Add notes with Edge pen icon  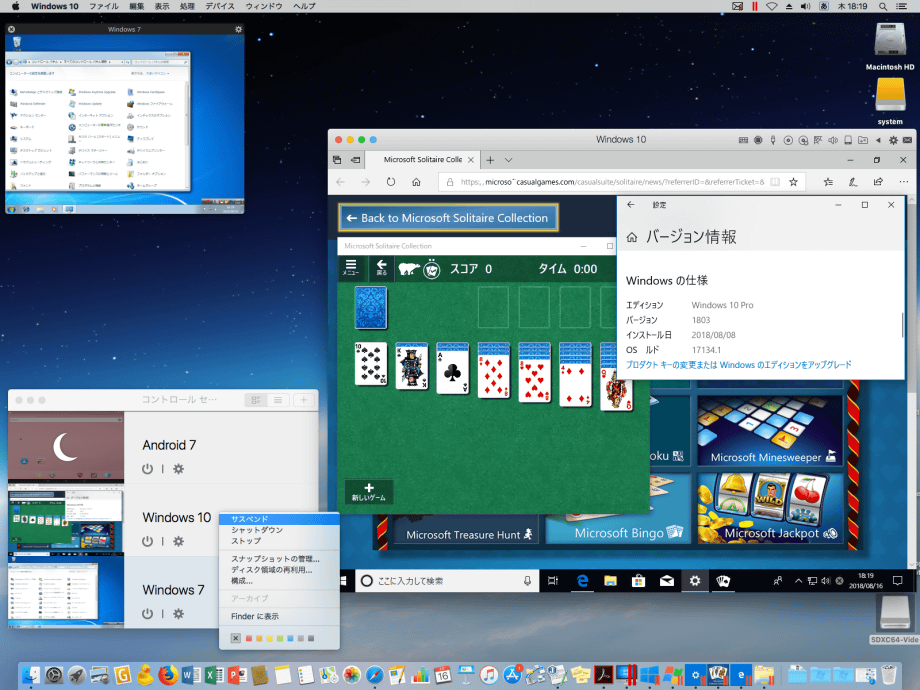(853, 182)
